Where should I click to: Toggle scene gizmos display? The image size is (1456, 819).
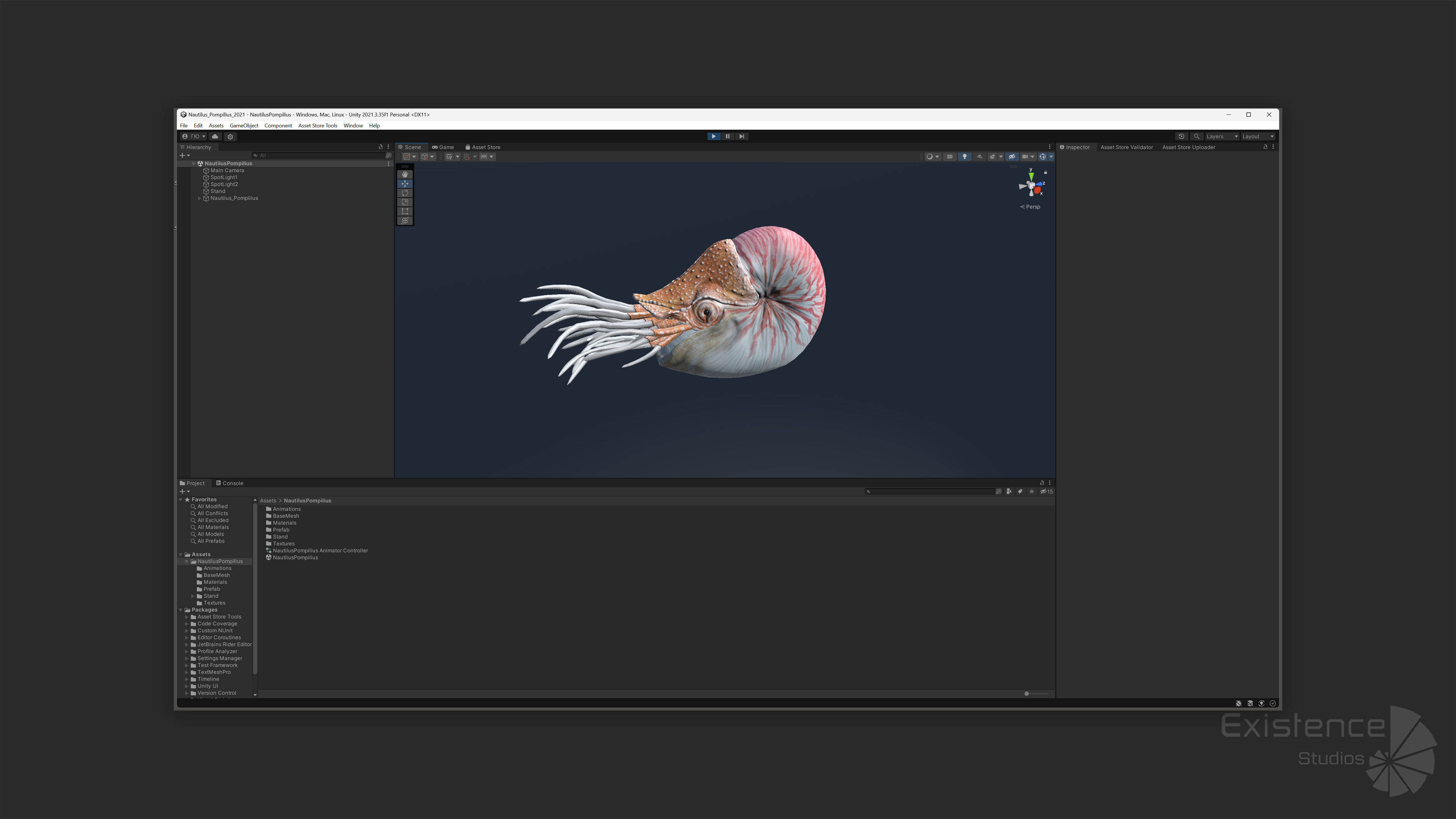[x=1043, y=157]
